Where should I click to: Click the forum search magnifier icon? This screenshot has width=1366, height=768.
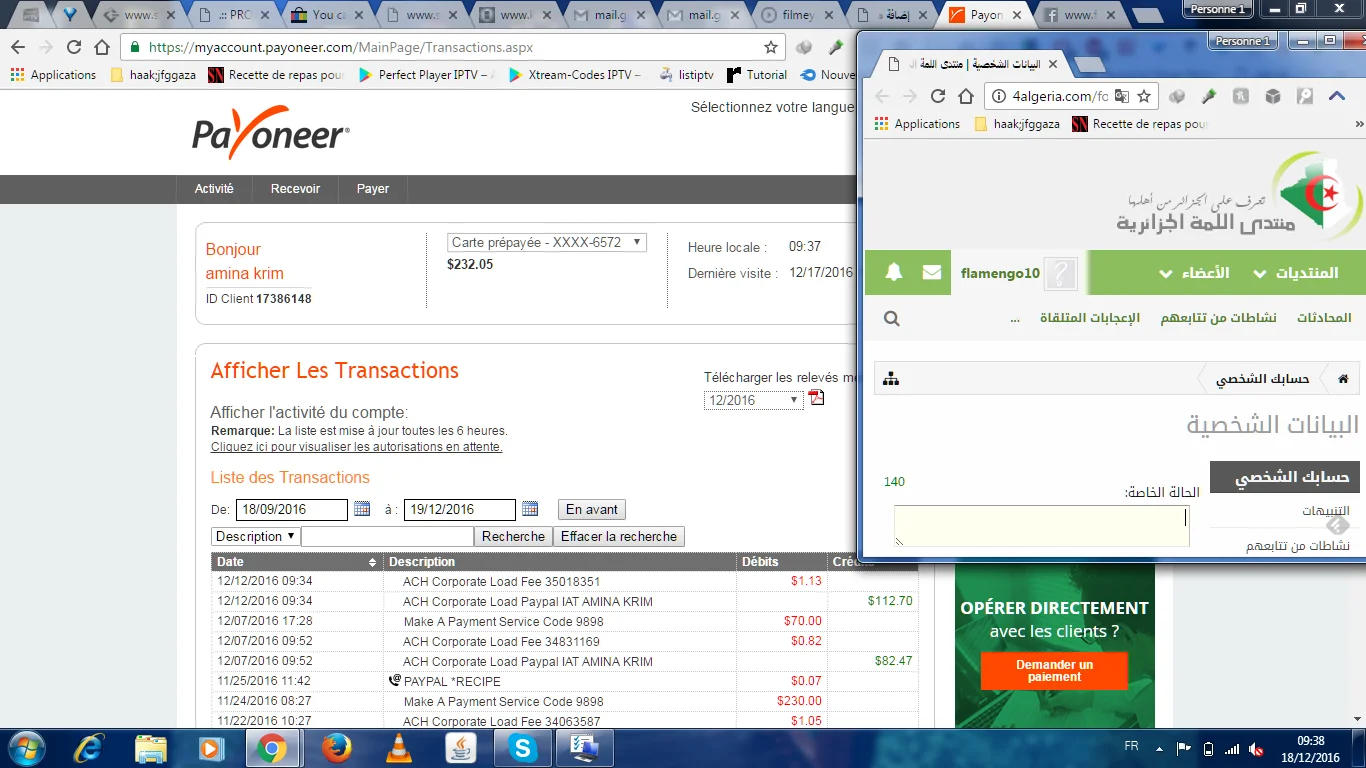[892, 319]
